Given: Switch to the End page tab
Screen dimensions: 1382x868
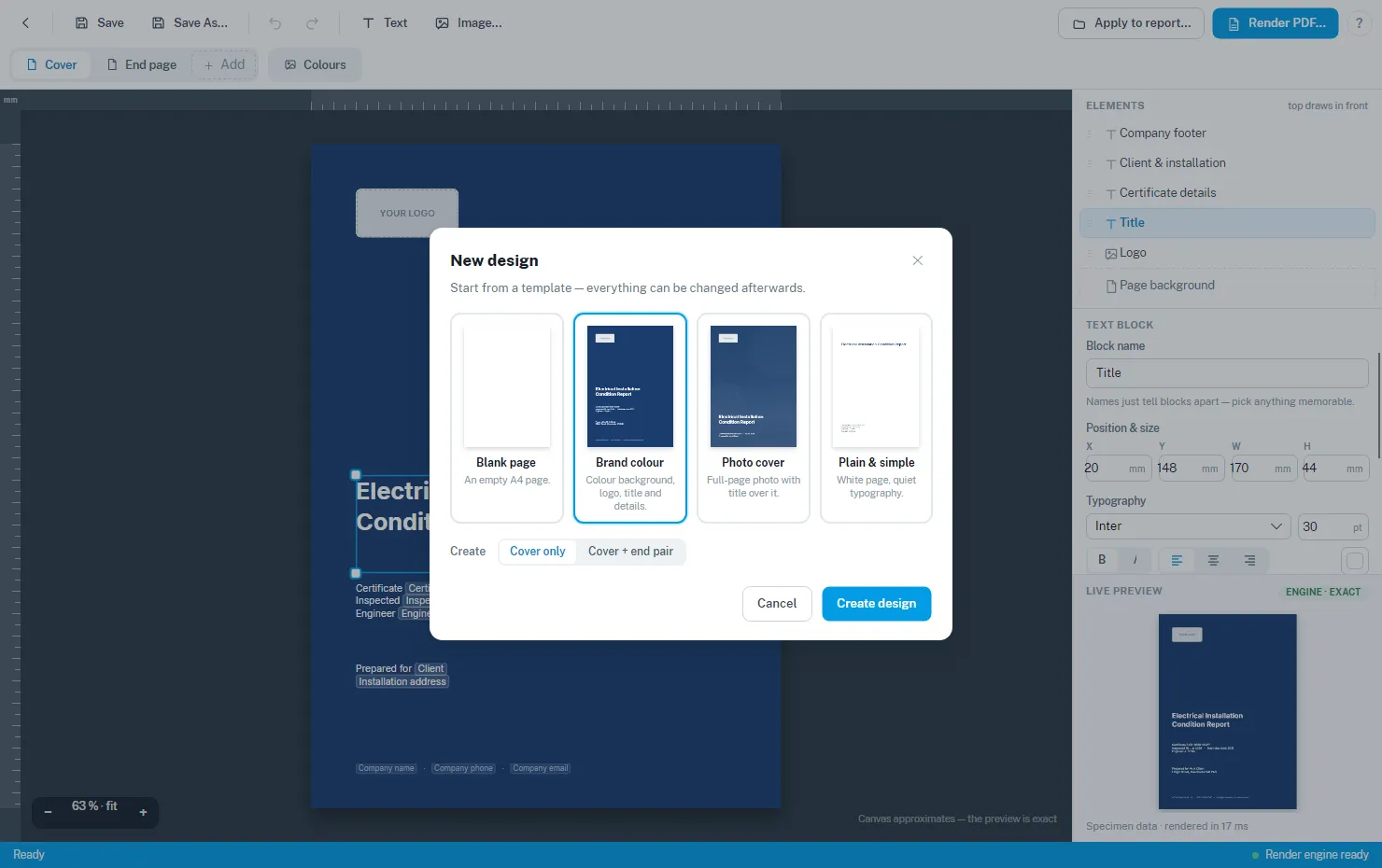Looking at the screenshot, I should click(x=141, y=64).
